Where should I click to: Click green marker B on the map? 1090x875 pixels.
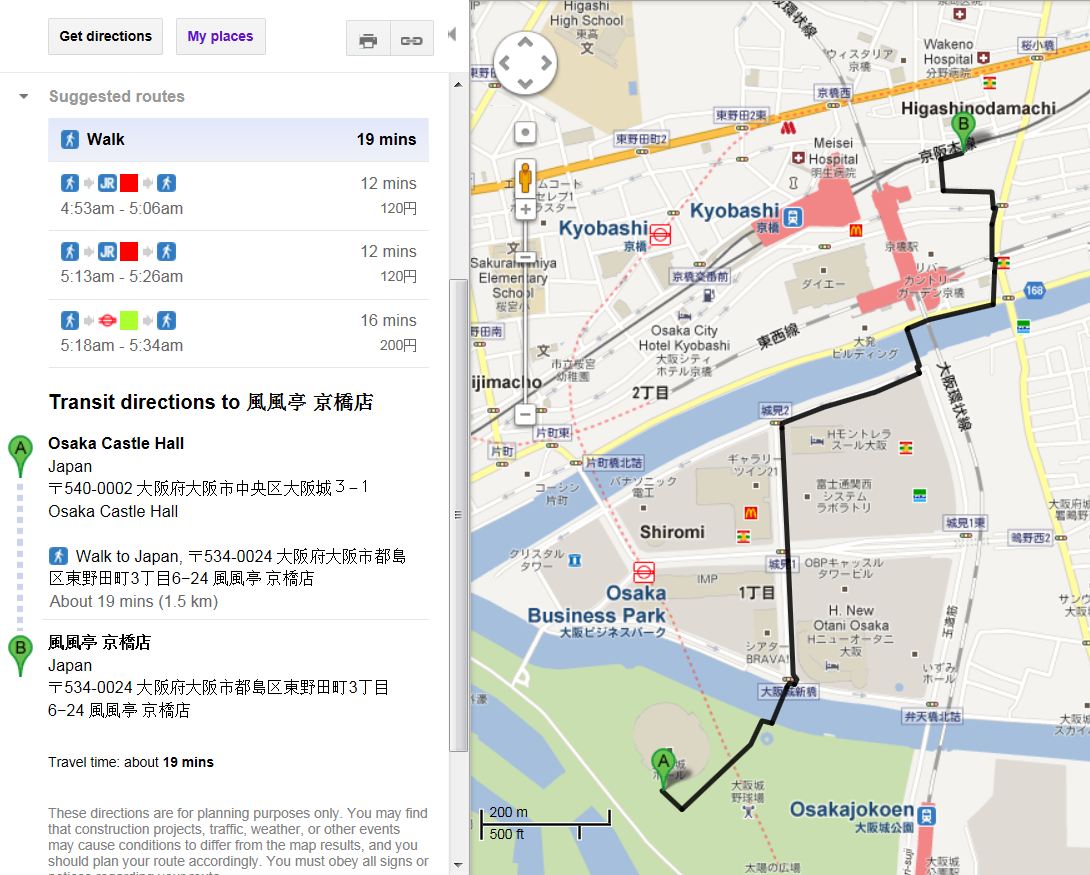click(x=962, y=129)
